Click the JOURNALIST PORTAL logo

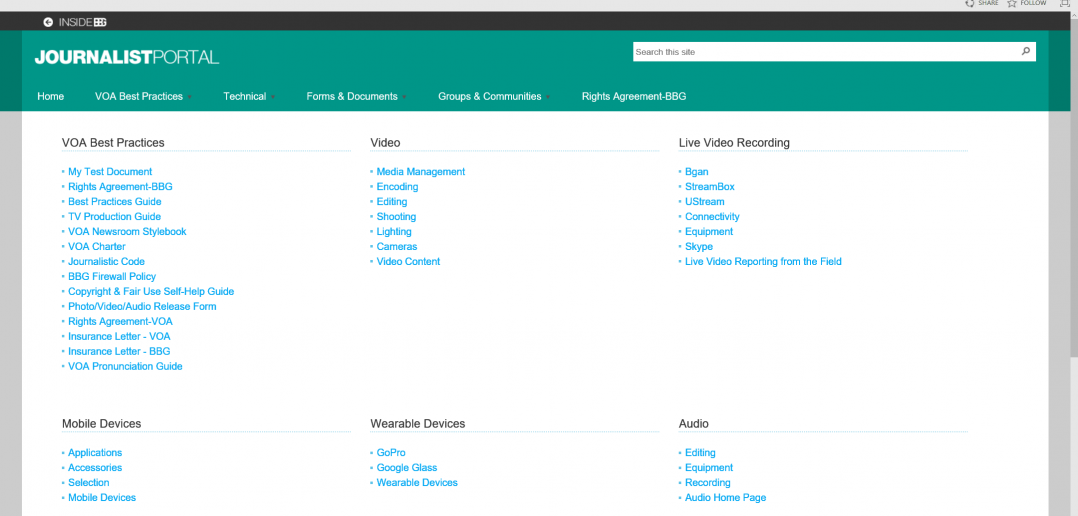(x=127, y=57)
